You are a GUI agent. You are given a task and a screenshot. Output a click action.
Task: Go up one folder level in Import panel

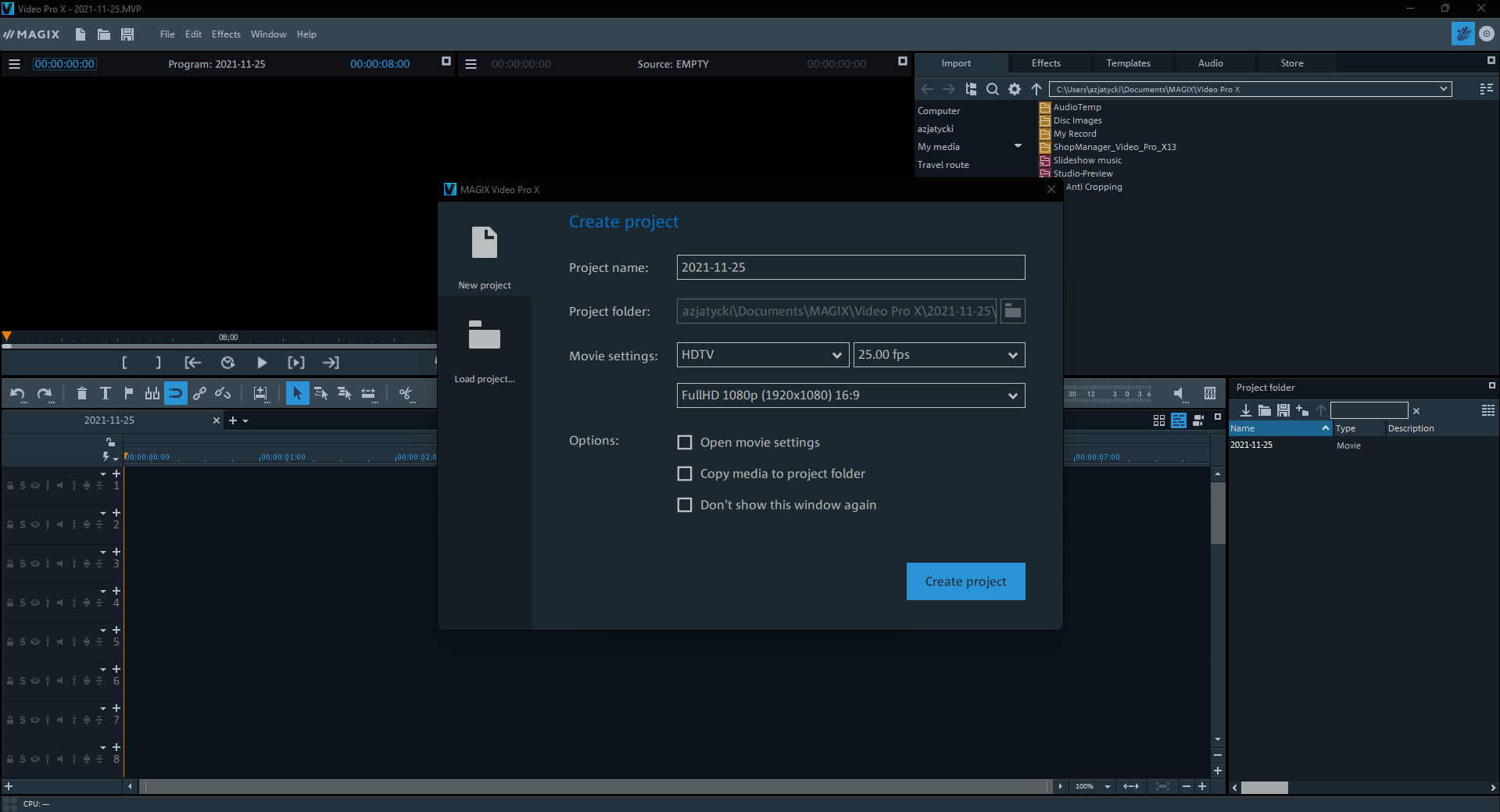click(1036, 89)
